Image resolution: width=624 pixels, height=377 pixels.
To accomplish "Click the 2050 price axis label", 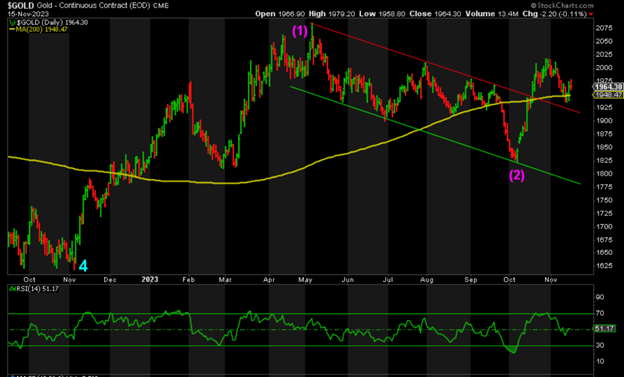I will [x=604, y=41].
